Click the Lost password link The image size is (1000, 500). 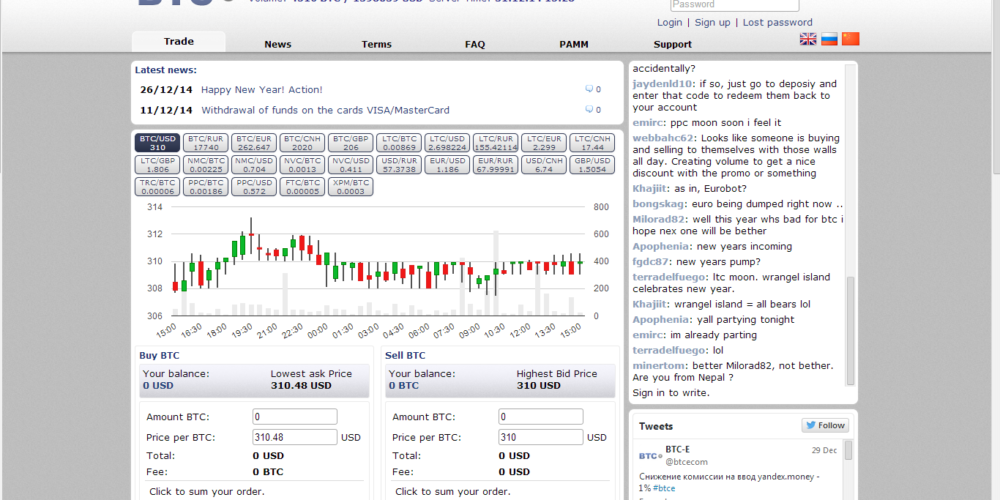click(777, 22)
